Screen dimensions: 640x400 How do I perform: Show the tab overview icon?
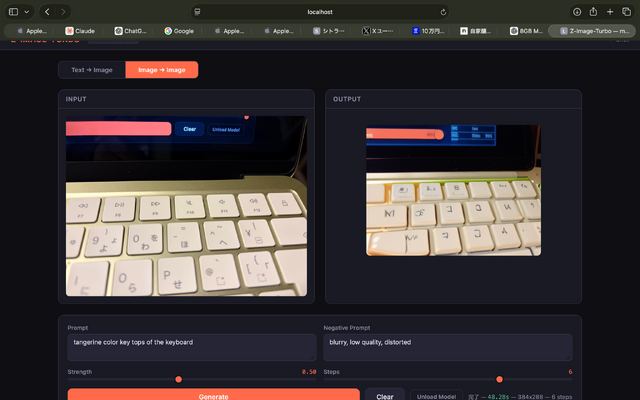627,11
